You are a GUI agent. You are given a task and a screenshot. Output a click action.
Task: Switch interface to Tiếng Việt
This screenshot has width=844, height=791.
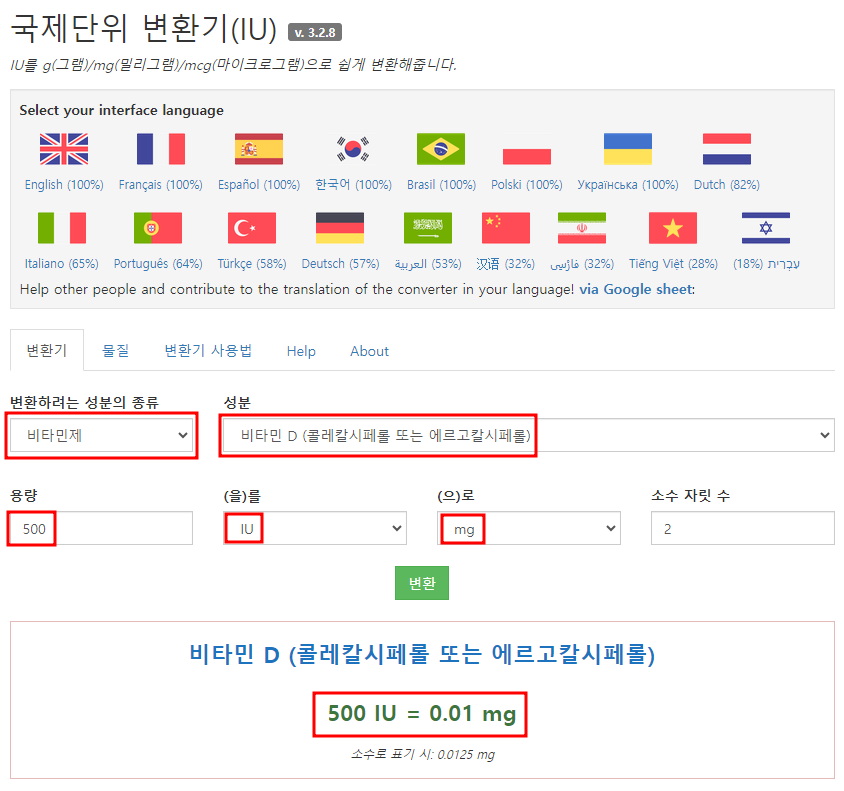(x=672, y=228)
